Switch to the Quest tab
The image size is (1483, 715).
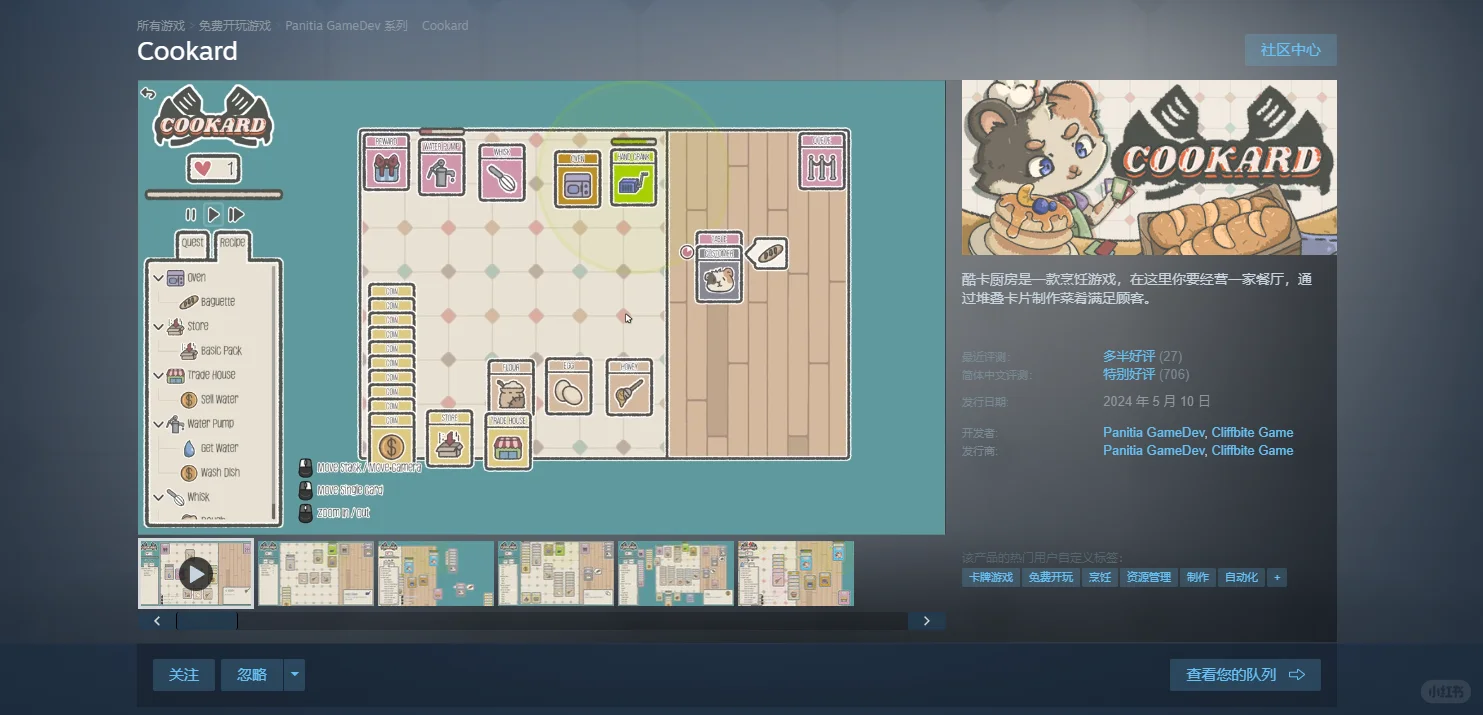pos(192,243)
